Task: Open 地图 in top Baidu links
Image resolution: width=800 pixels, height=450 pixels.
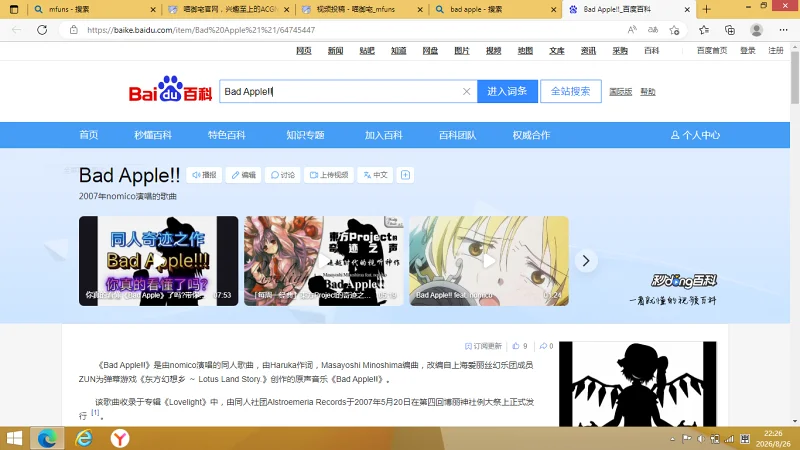Action: (525, 51)
